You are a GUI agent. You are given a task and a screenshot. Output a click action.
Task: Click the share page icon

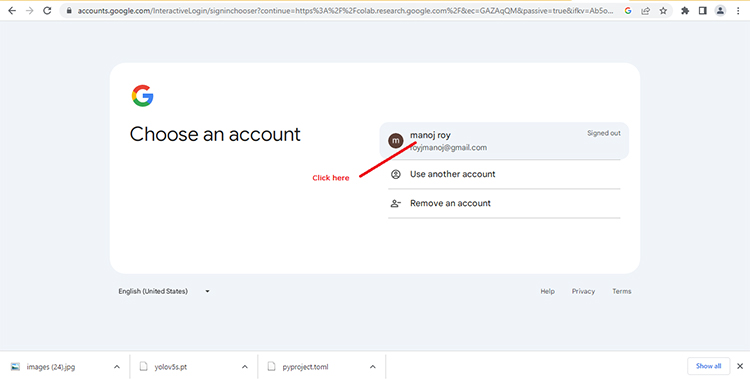tap(646, 11)
